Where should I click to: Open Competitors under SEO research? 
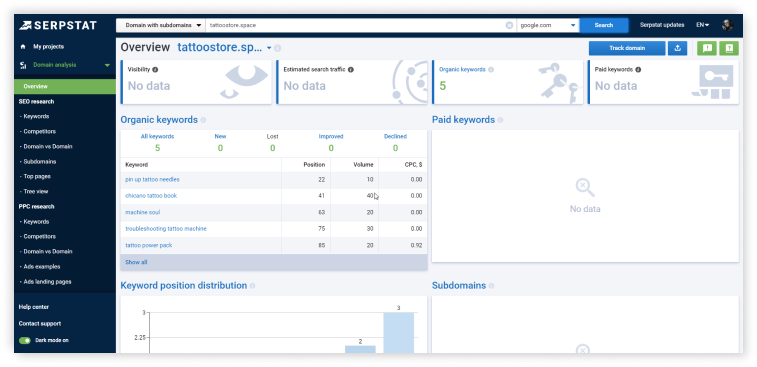tap(39, 131)
